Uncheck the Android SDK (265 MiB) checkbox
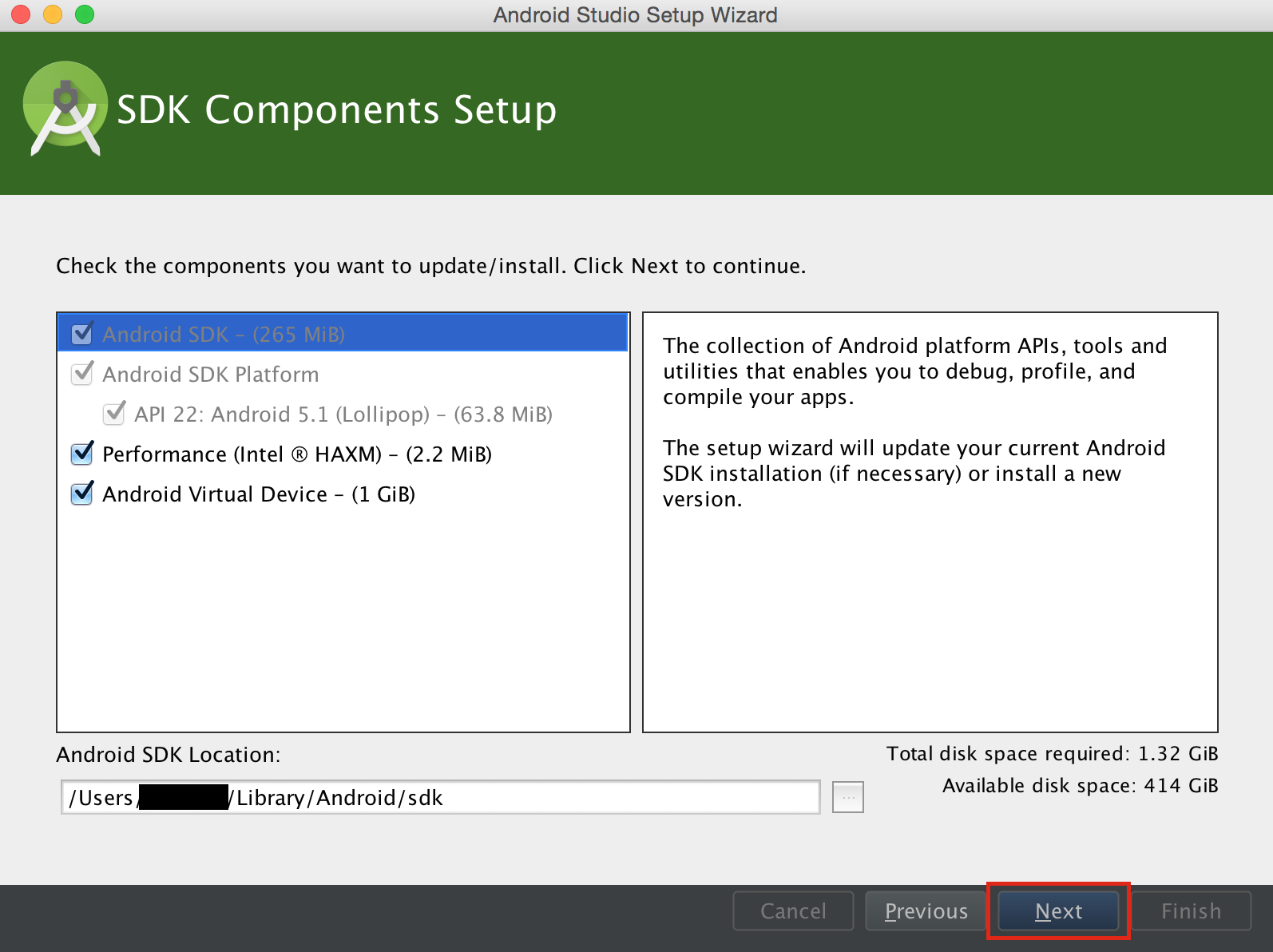 click(x=82, y=334)
